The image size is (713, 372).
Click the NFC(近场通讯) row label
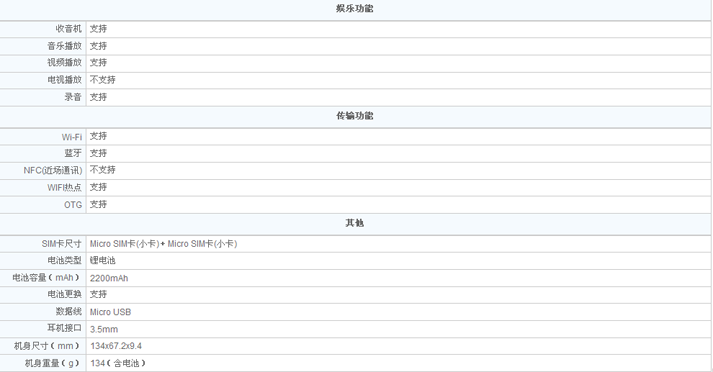click(53, 171)
